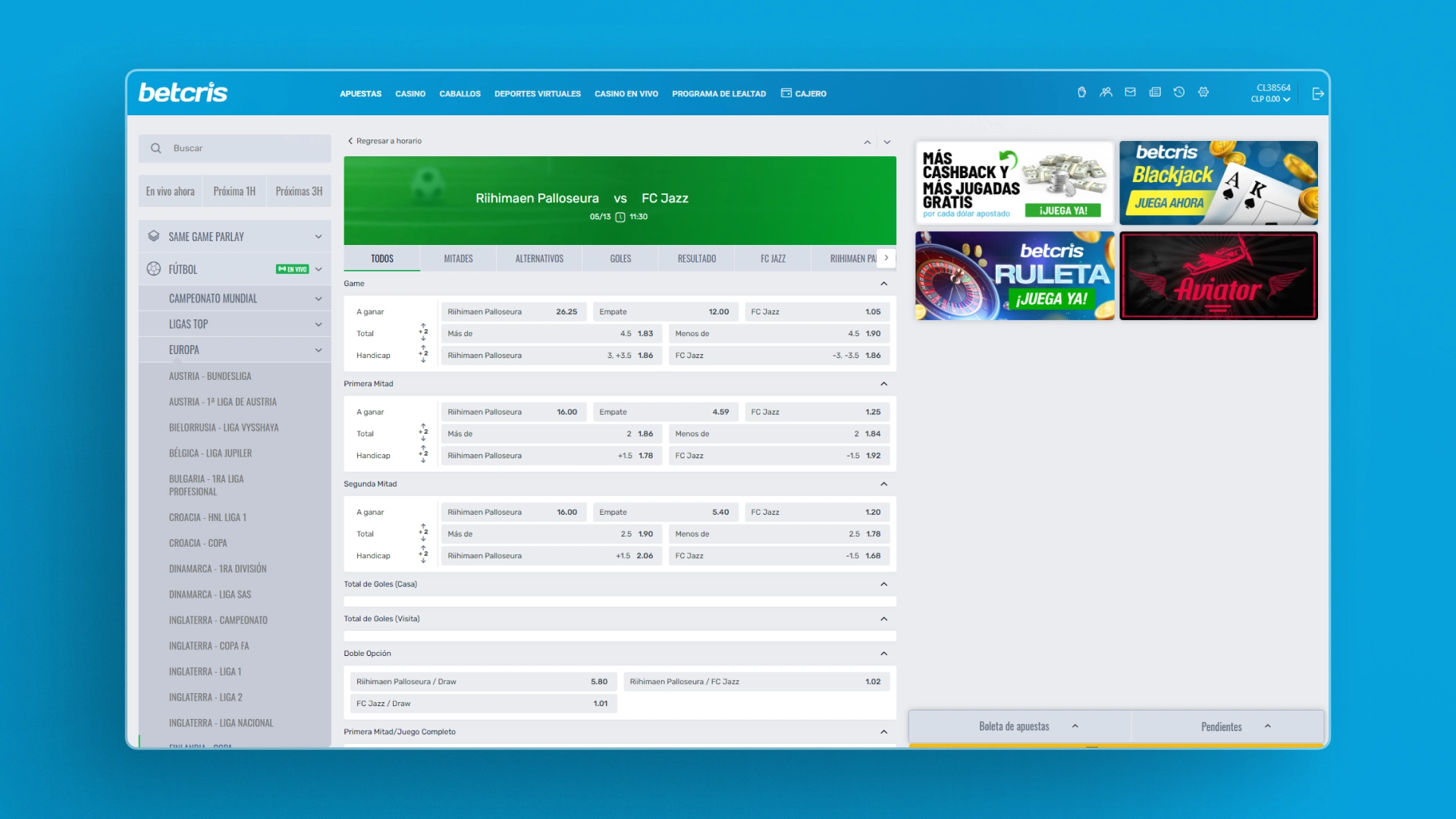
Task: Click the betcris logo
Action: [x=183, y=93]
